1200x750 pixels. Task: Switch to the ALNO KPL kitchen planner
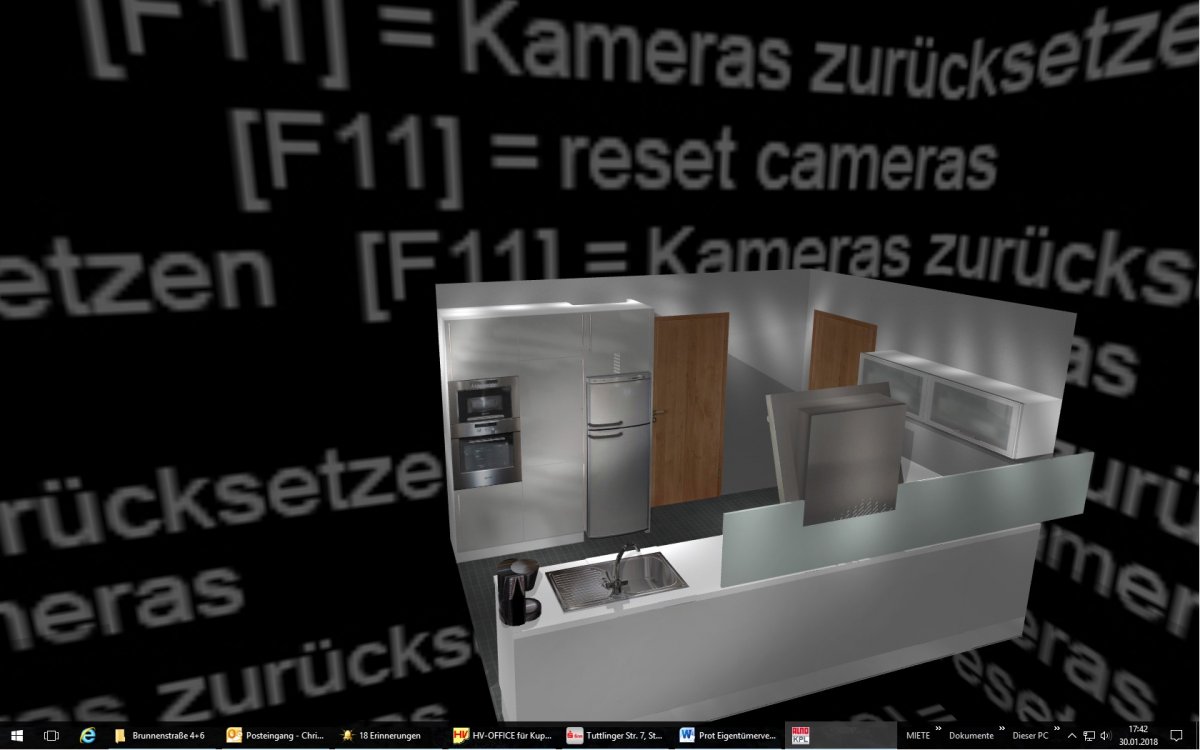(x=801, y=735)
